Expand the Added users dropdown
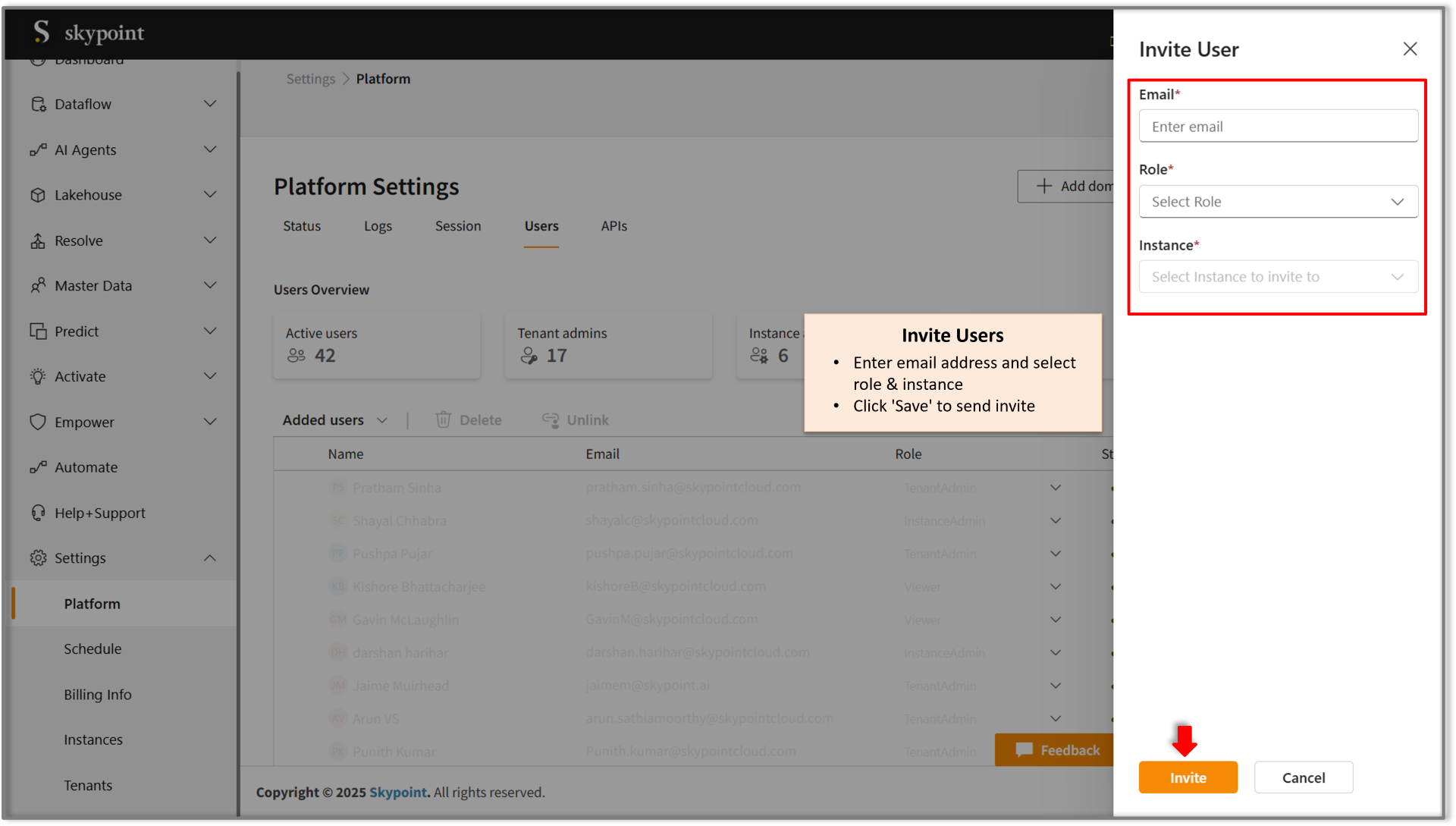 tap(382, 419)
